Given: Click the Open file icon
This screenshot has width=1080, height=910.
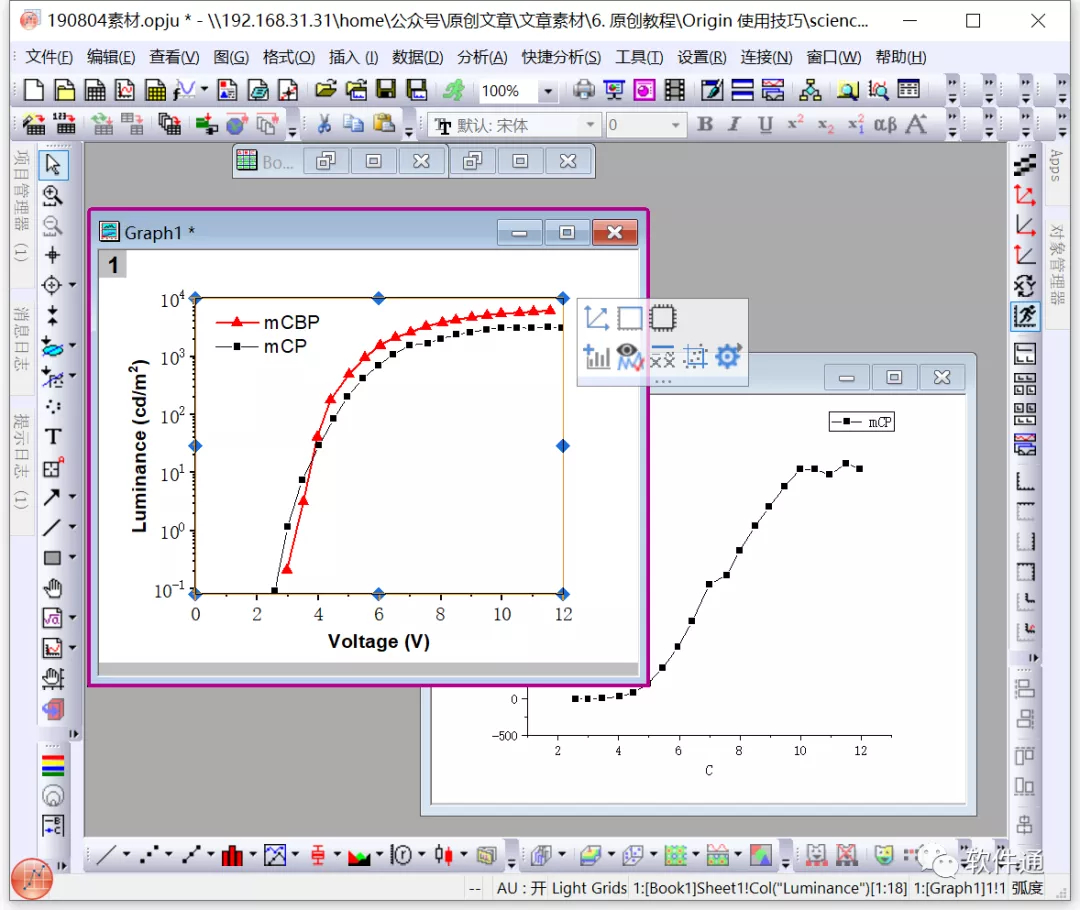Looking at the screenshot, I should click(326, 90).
